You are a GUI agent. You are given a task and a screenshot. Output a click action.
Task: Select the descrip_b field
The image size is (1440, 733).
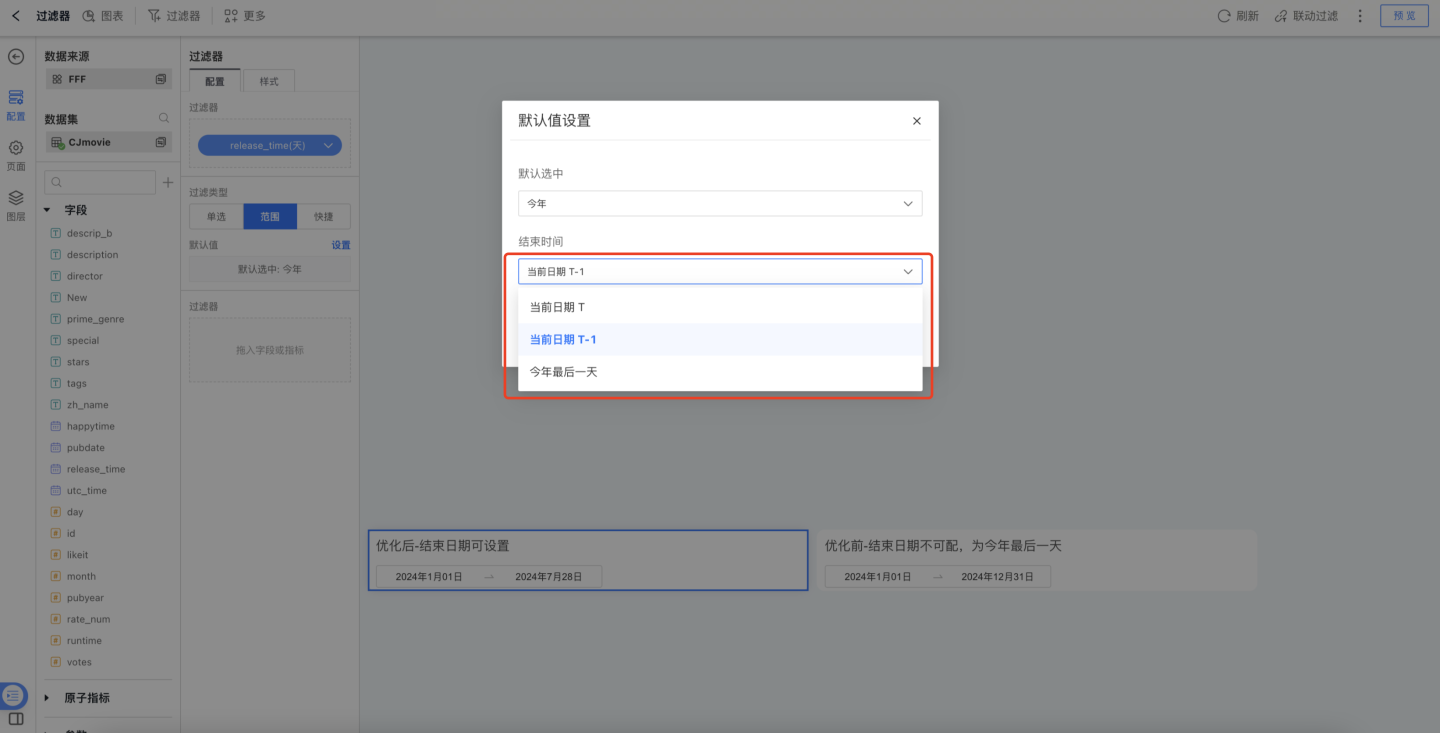click(89, 233)
